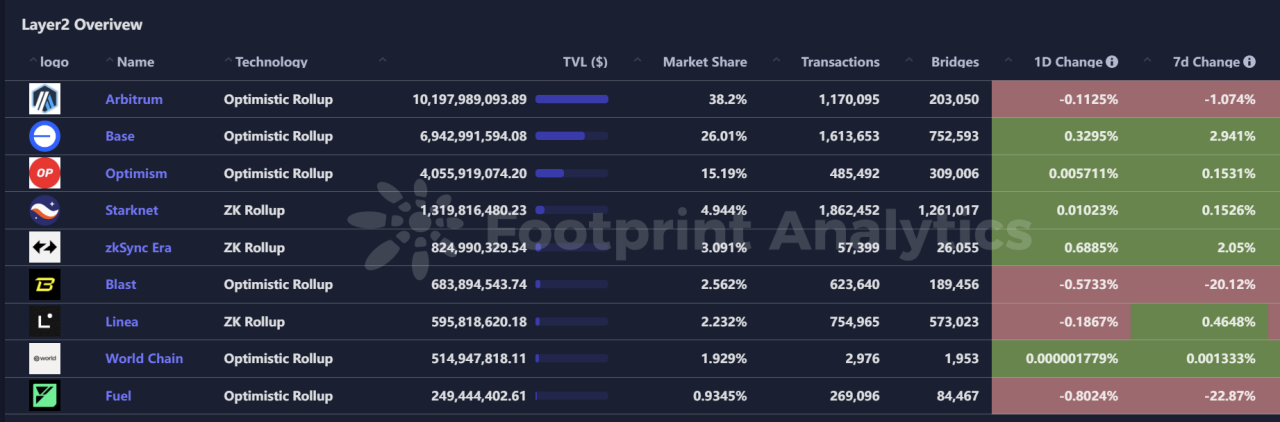Screen dimensions: 1280x422
Task: Sort by Market Share column header
Action: (x=704, y=62)
